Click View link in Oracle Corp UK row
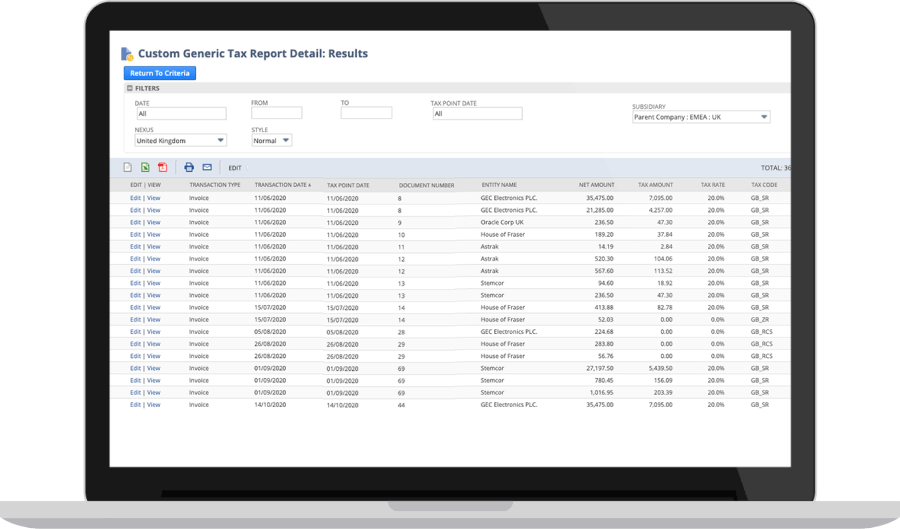Viewport: 900px width, 529px height. [153, 223]
